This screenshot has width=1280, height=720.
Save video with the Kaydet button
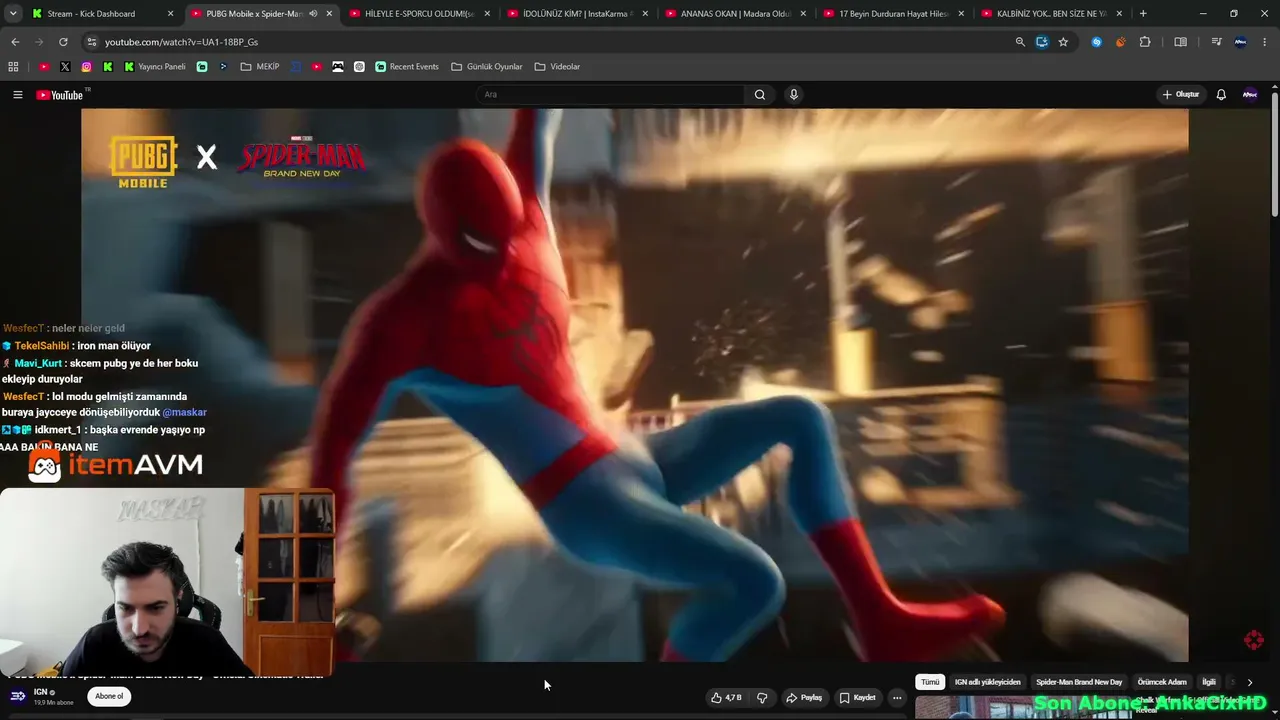pyautogui.click(x=857, y=698)
